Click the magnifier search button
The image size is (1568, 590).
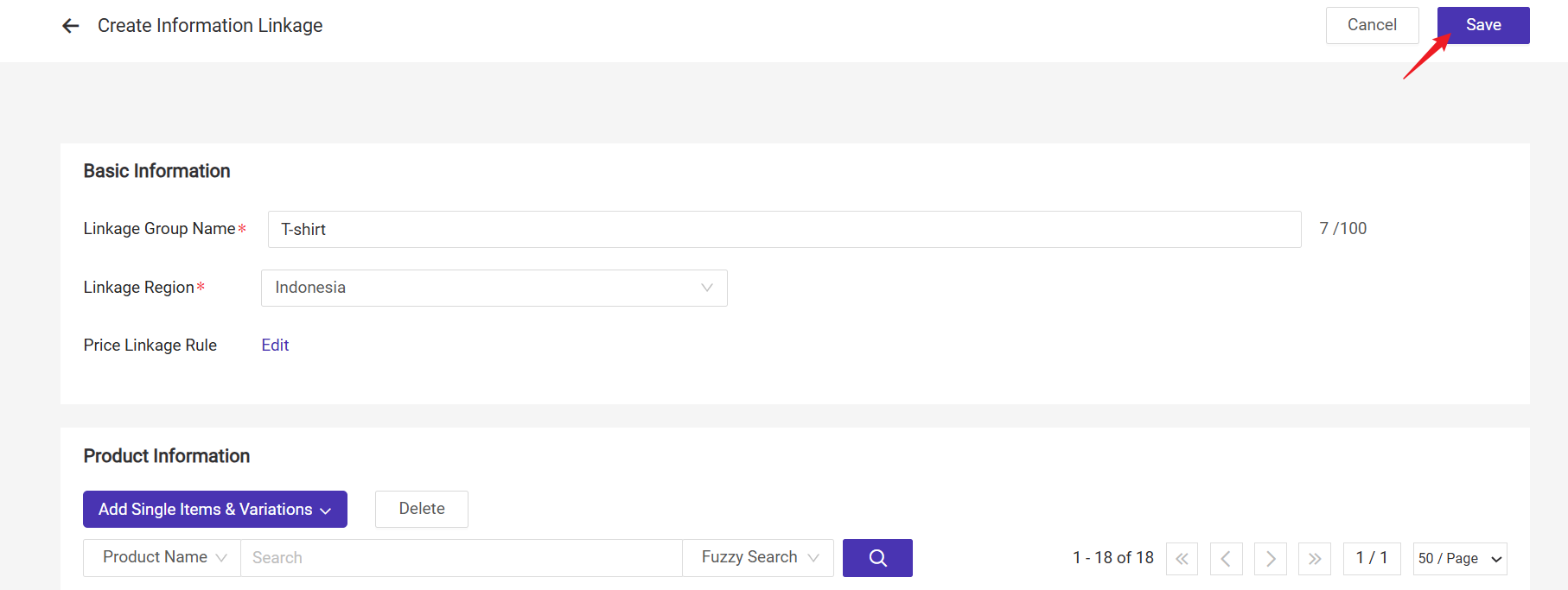[x=877, y=558]
